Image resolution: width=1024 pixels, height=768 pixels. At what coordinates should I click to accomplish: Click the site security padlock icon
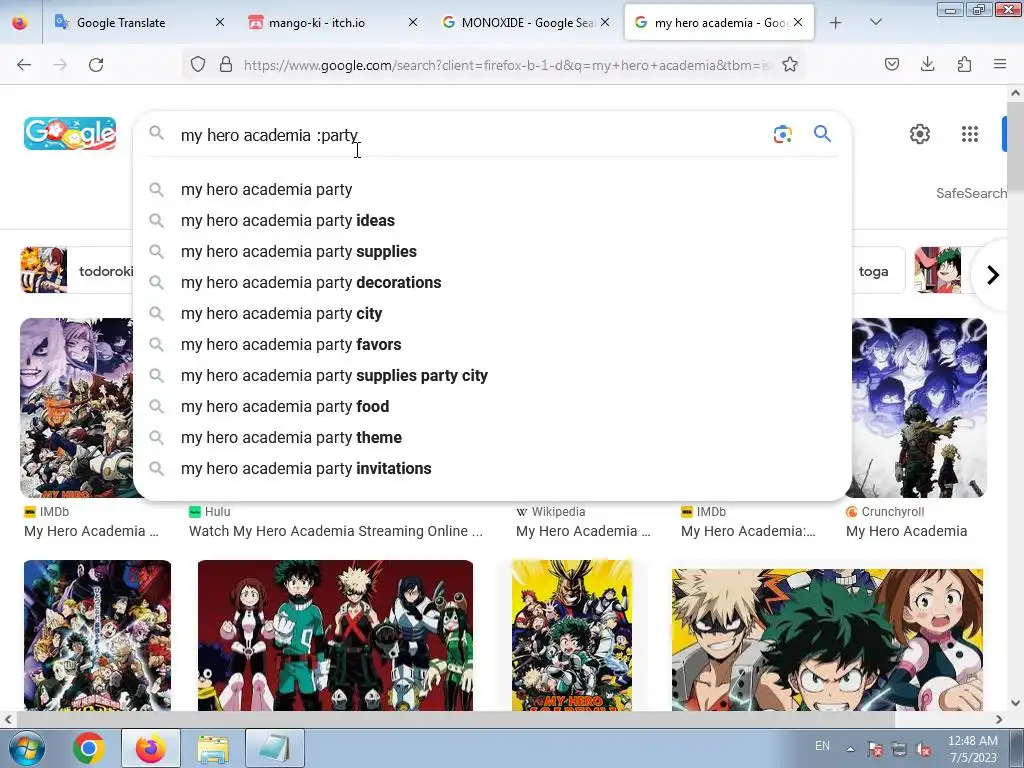[226, 65]
